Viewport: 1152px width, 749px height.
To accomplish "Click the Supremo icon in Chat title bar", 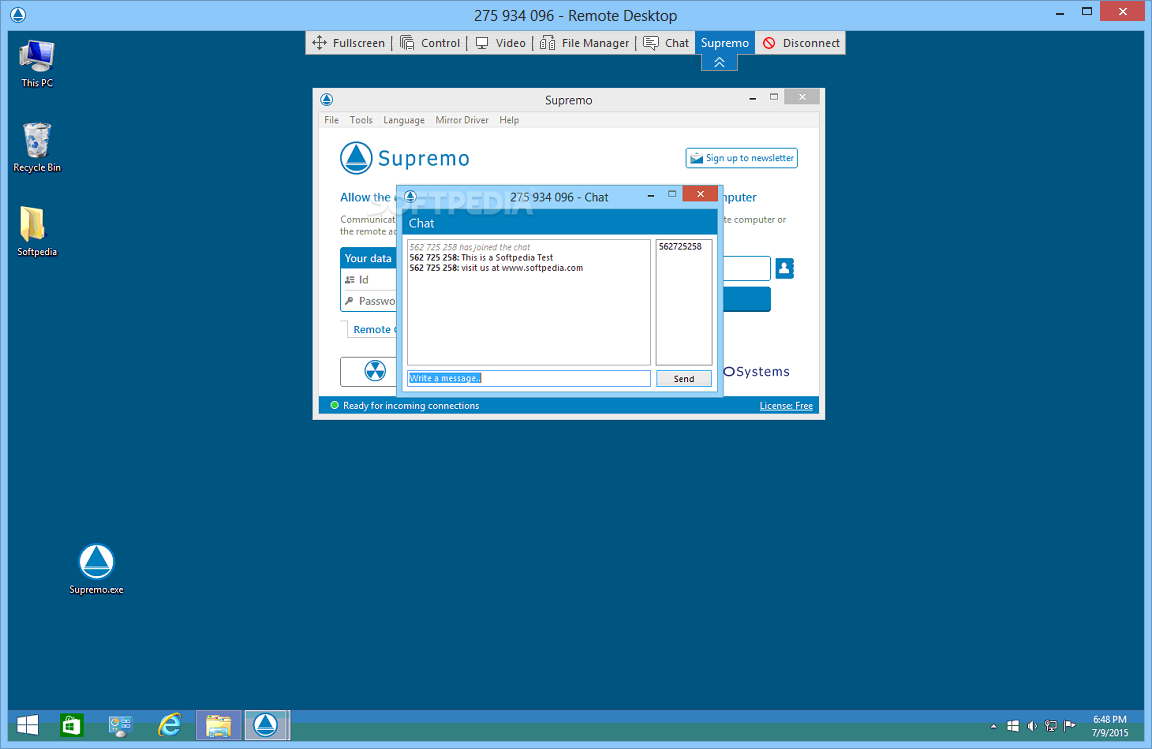I will 411,196.
